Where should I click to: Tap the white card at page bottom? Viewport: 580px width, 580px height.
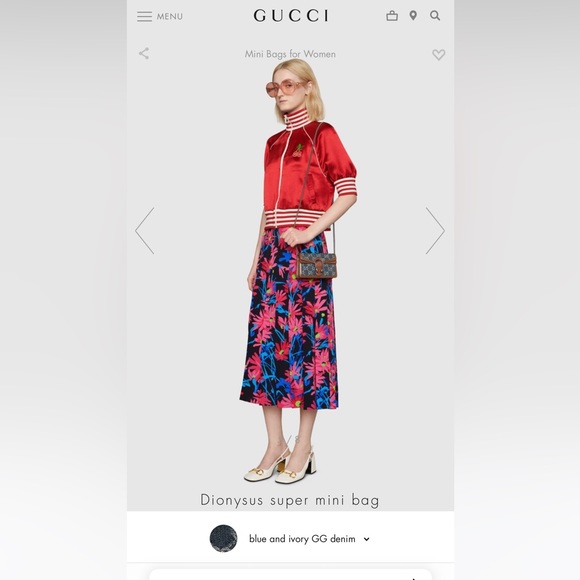[290, 574]
